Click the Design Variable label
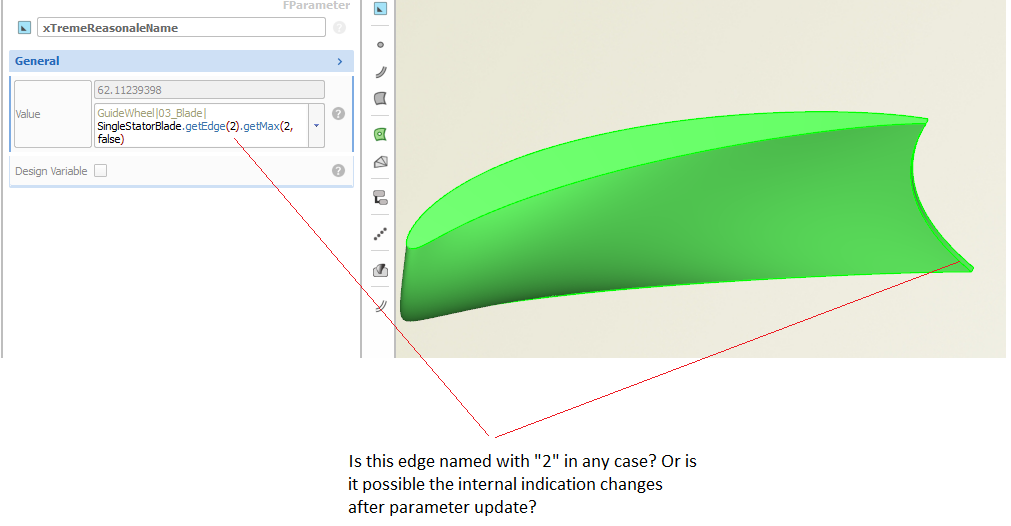 click(x=51, y=171)
